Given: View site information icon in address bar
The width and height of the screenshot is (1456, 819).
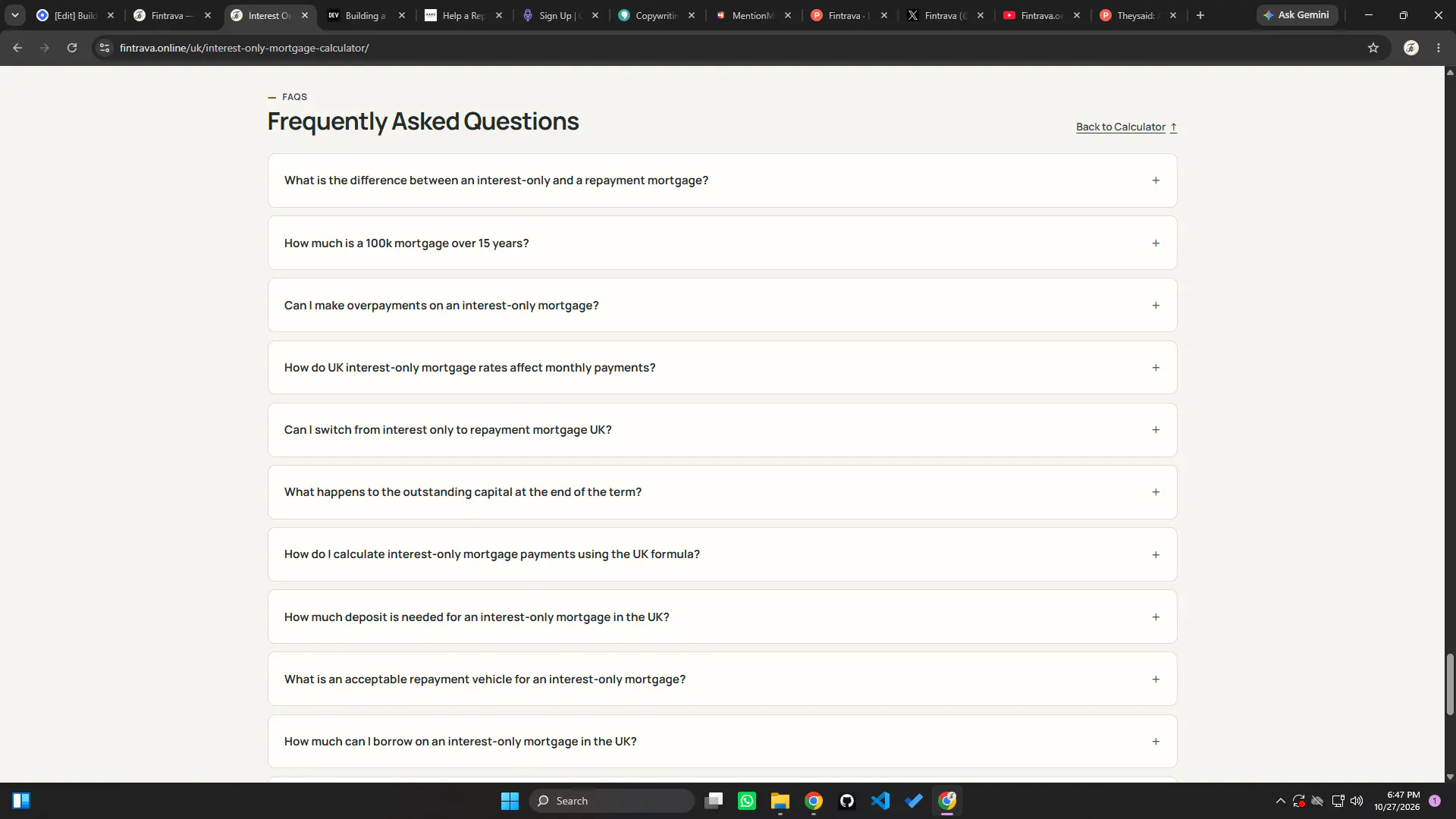Looking at the screenshot, I should pos(105,48).
